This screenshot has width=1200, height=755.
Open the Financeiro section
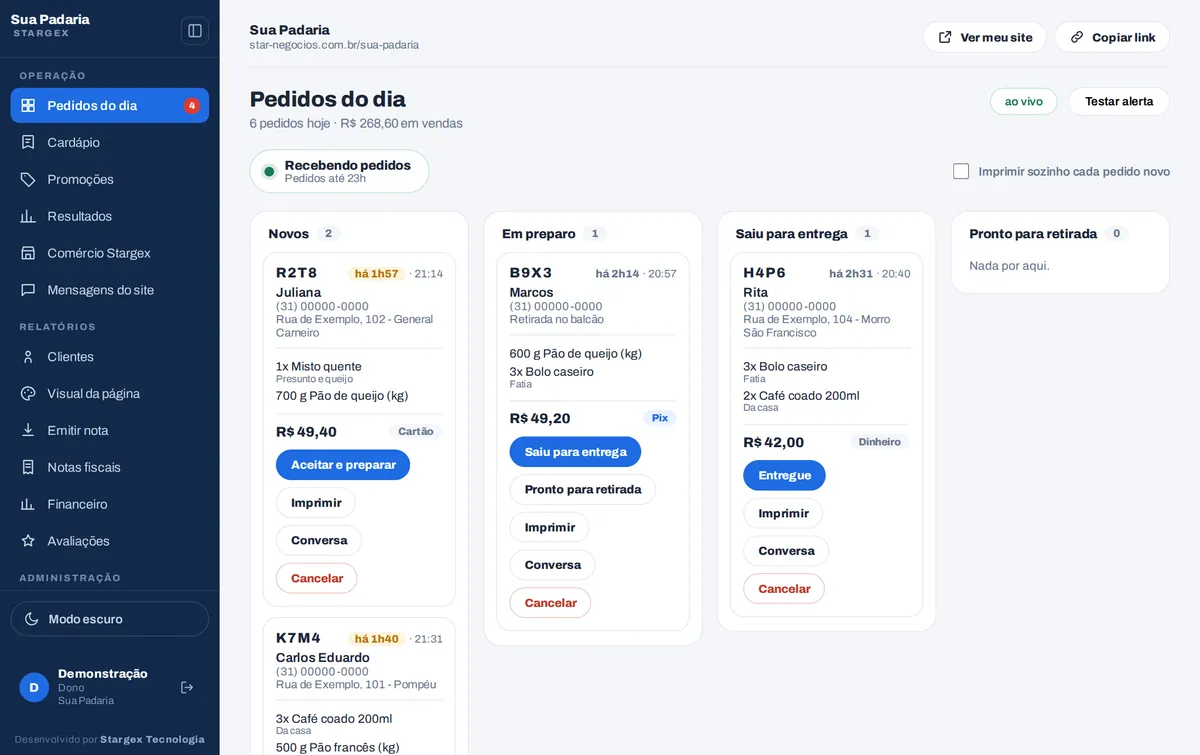click(110, 504)
